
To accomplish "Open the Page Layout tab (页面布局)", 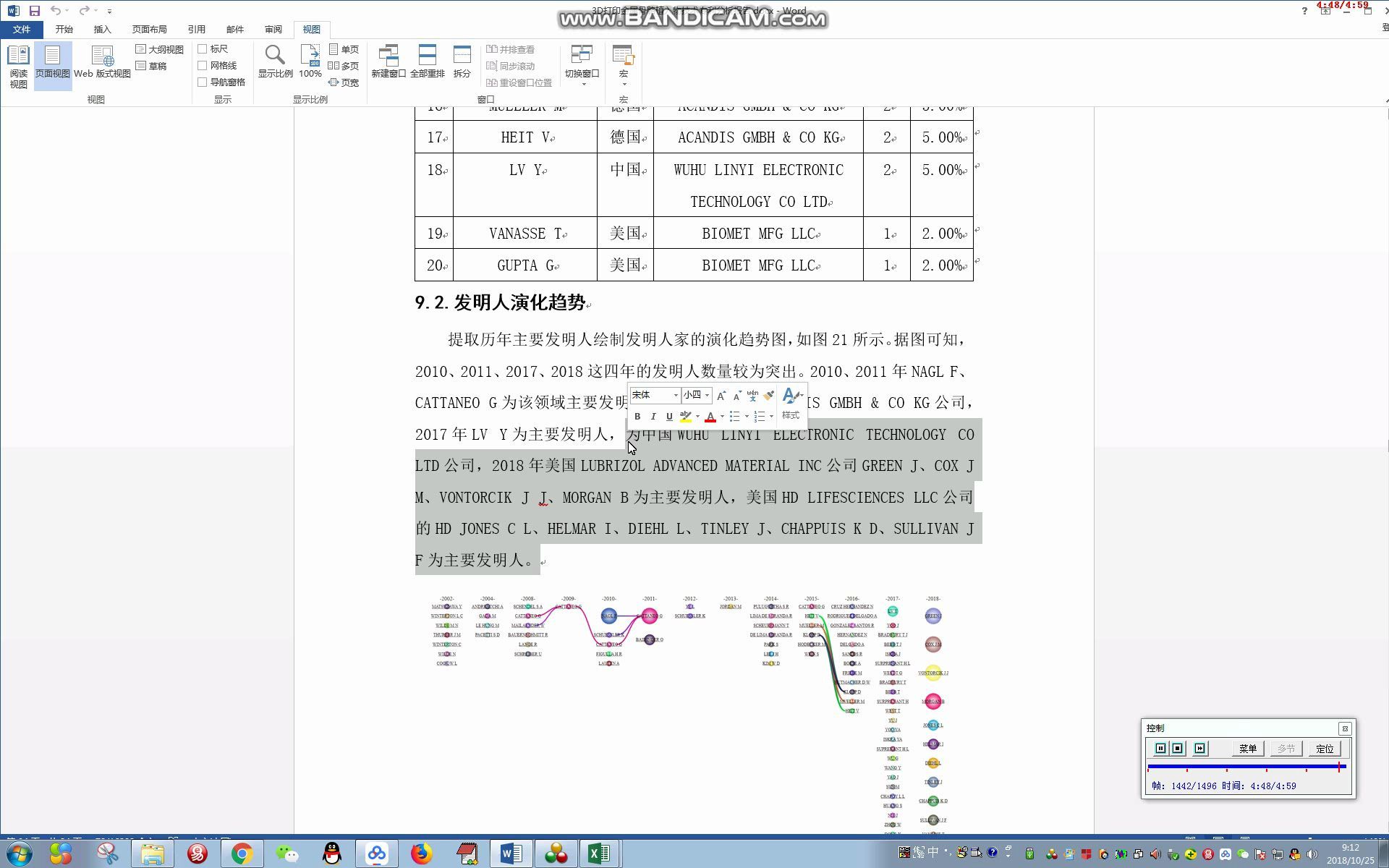I will [x=150, y=30].
